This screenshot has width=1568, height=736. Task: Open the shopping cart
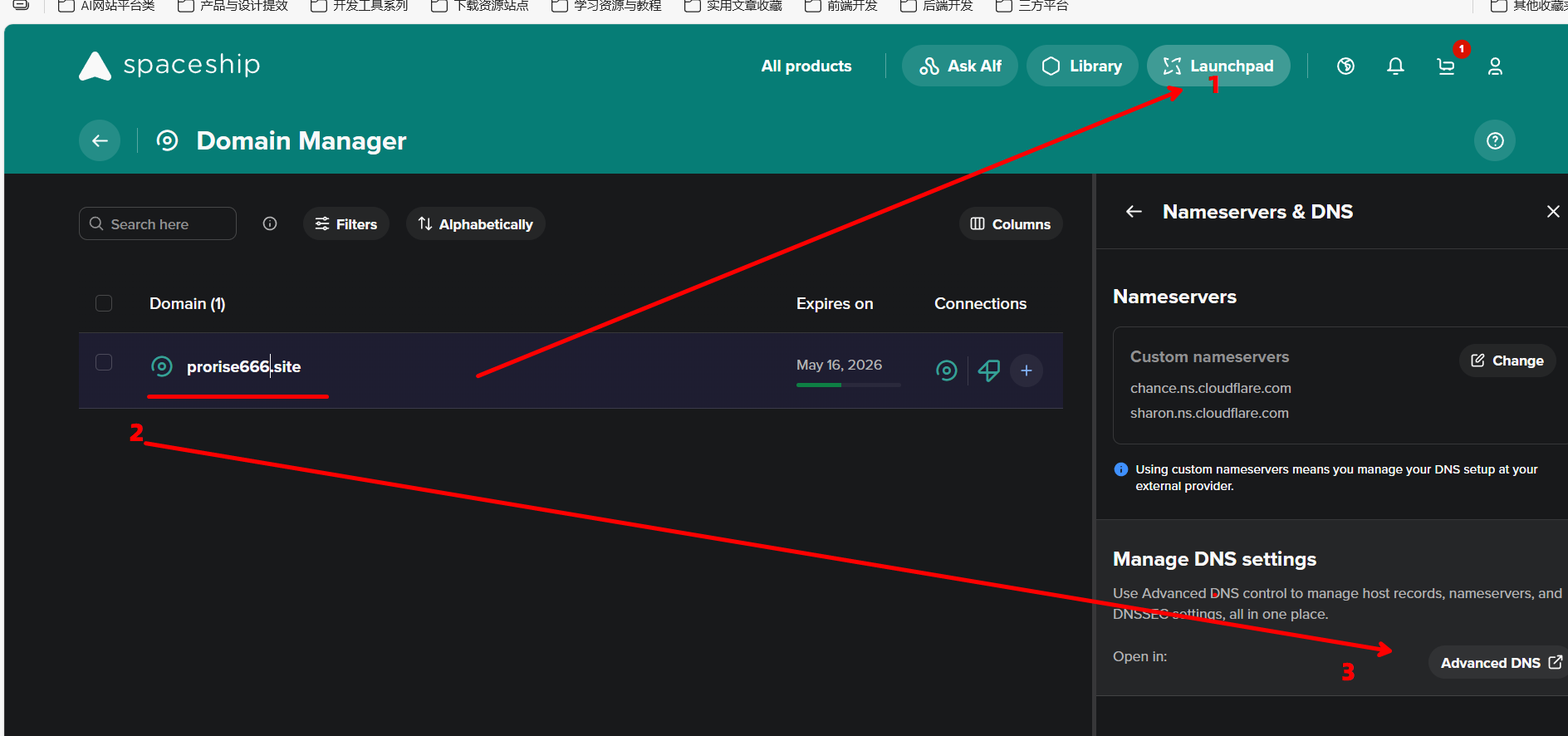1446,66
